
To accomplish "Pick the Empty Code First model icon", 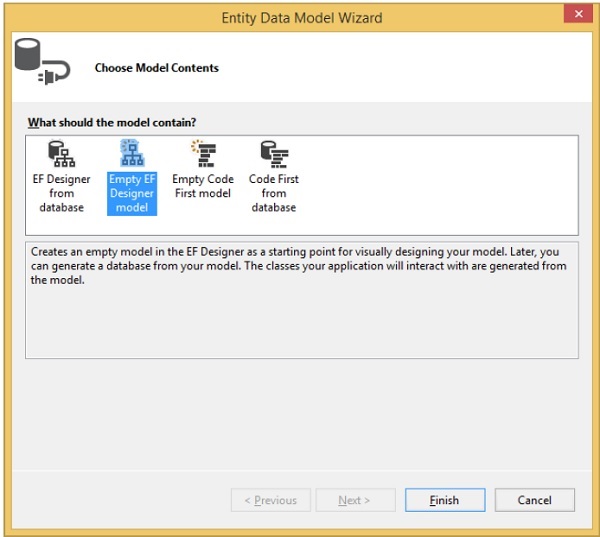I will click(x=203, y=155).
